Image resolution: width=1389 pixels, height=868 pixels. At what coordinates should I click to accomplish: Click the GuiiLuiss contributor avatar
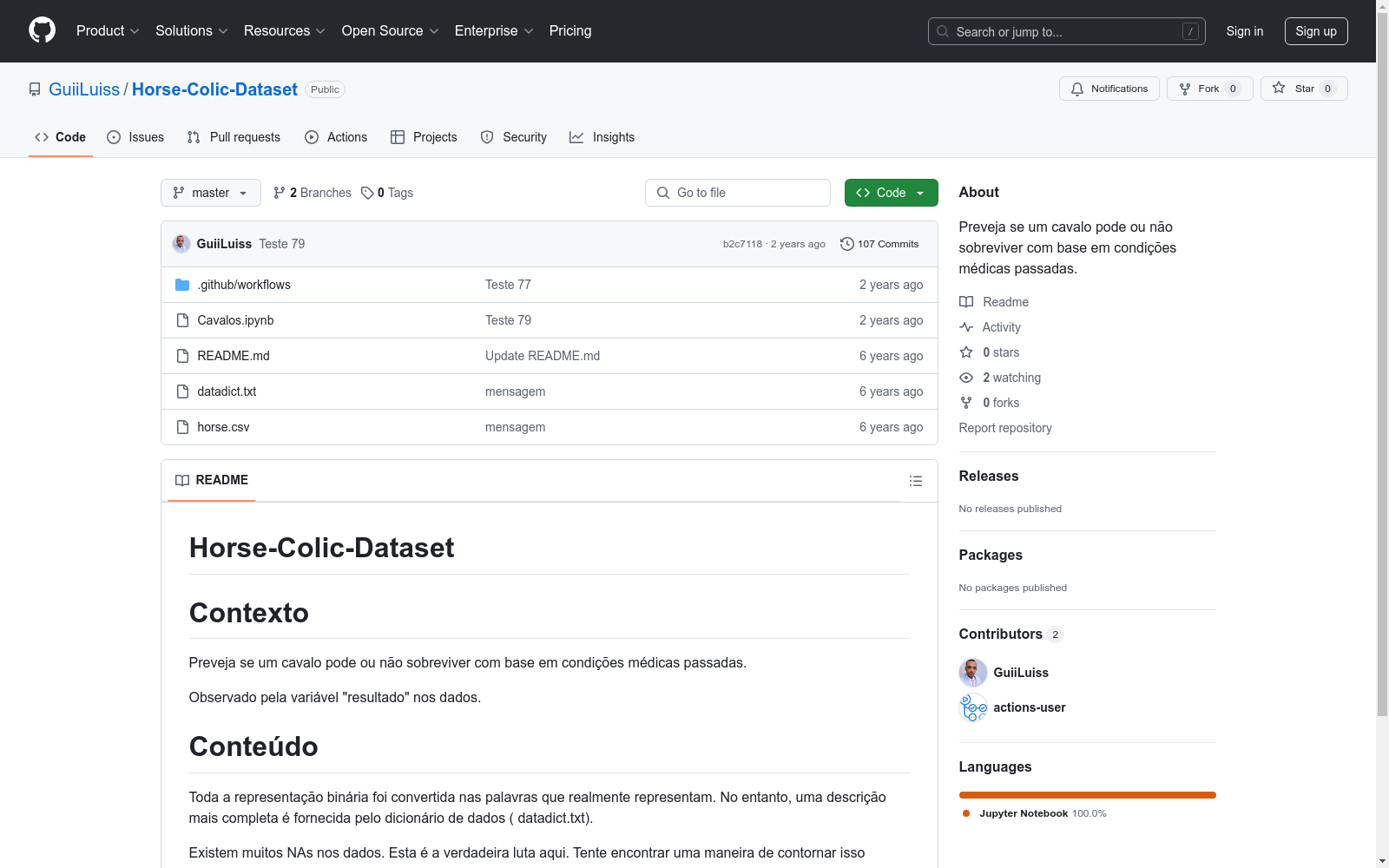pyautogui.click(x=973, y=673)
